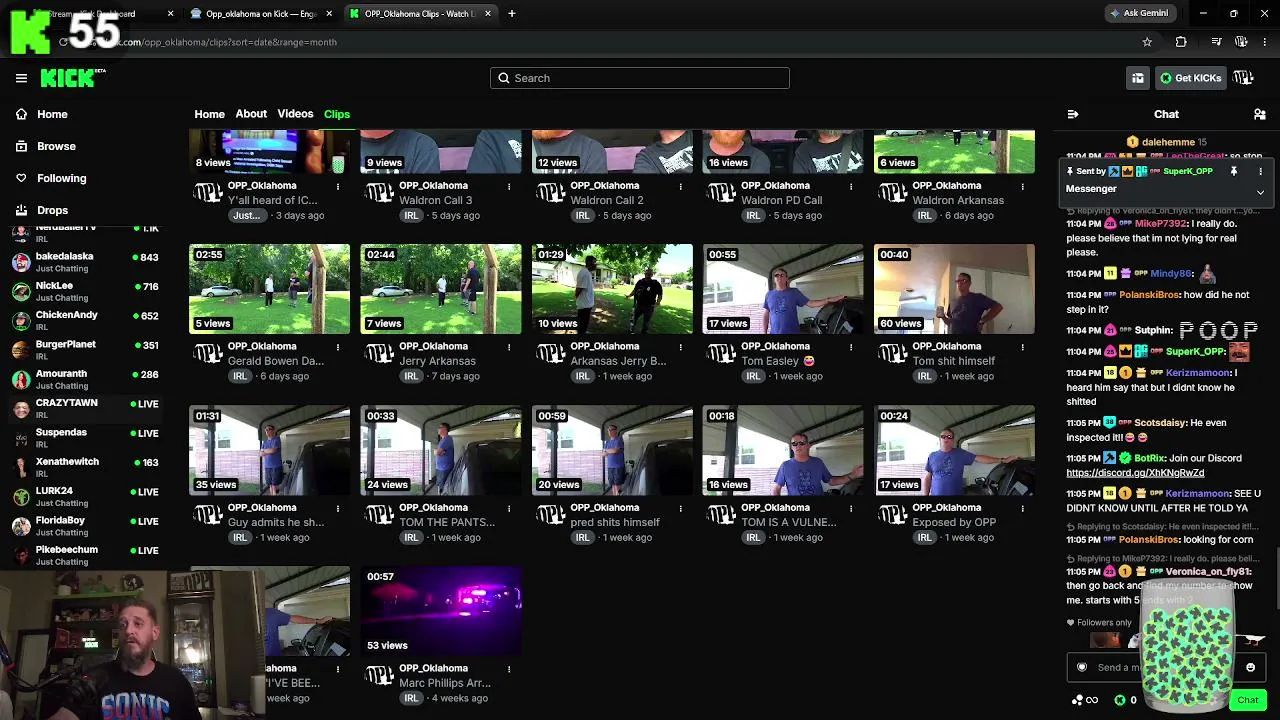
Task: Select the channel Videos tab
Action: 295,114
